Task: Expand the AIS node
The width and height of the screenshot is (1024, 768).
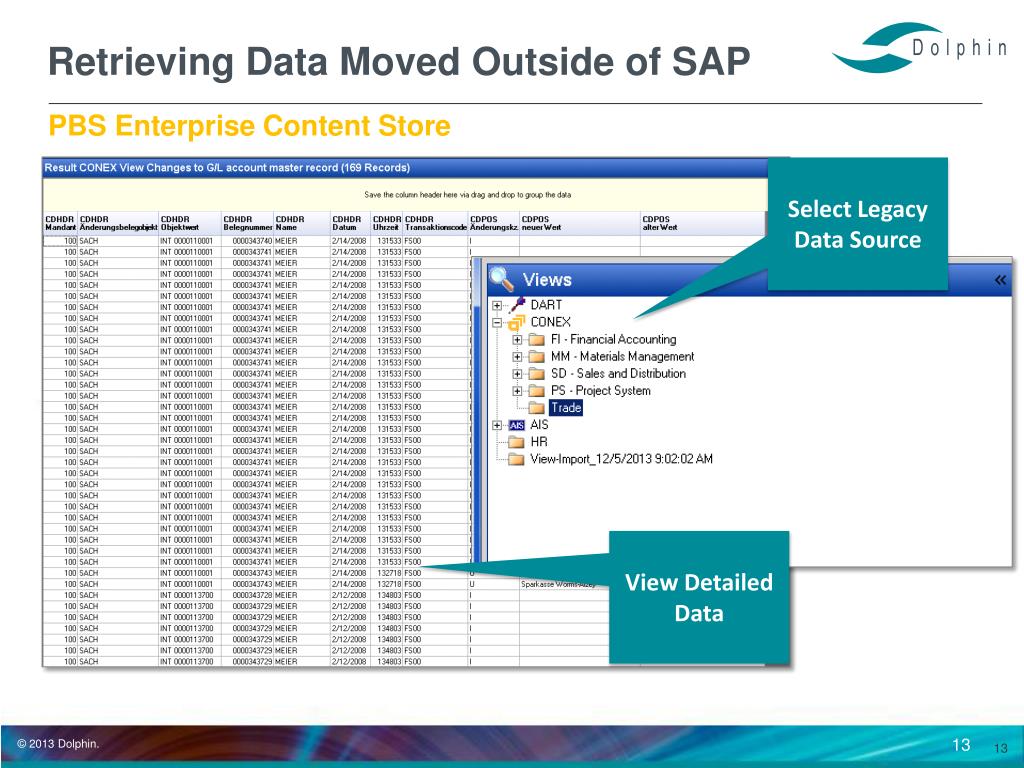Action: [x=497, y=425]
